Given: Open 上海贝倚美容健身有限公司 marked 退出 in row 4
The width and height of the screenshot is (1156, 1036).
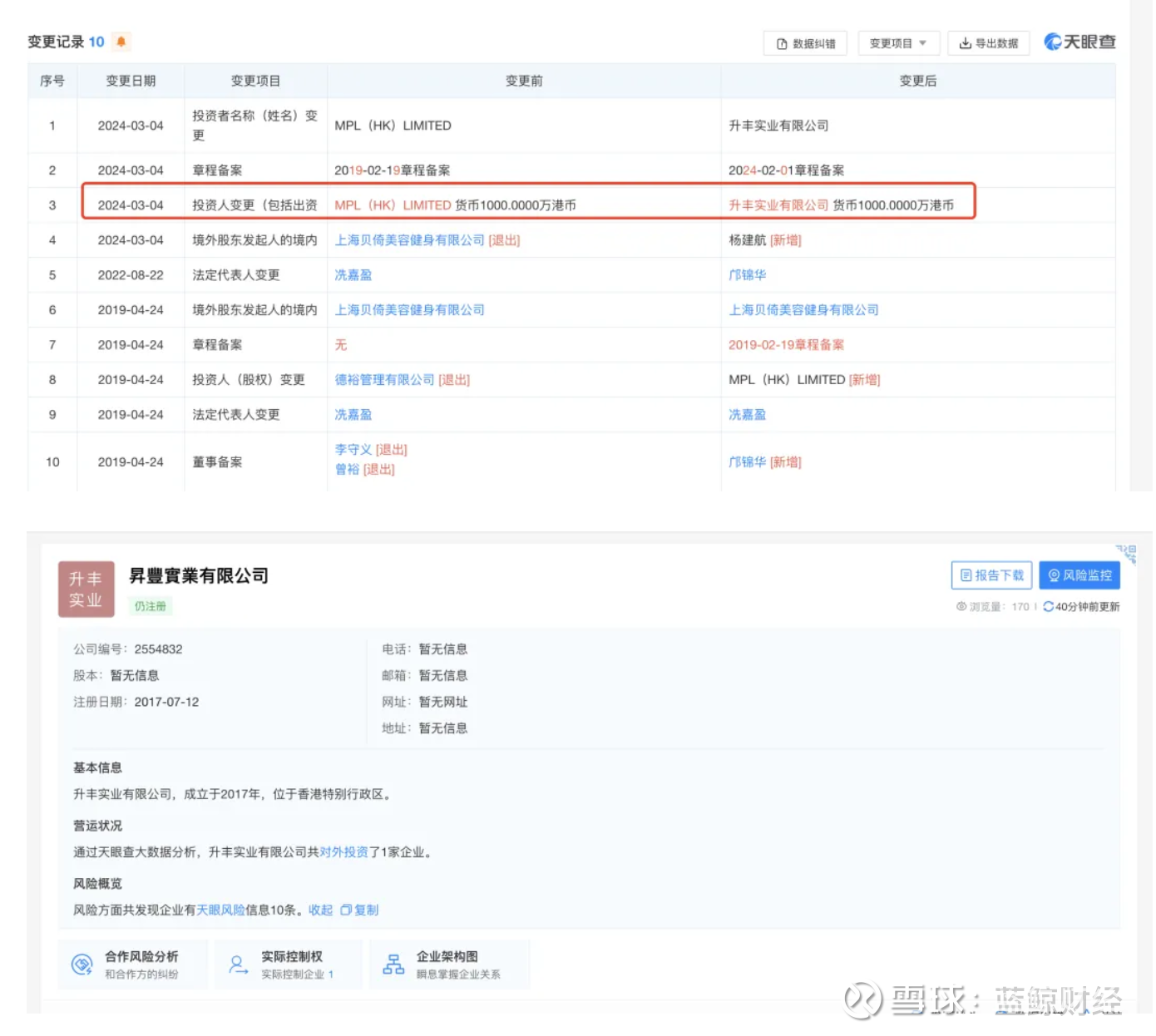Looking at the screenshot, I should (409, 240).
